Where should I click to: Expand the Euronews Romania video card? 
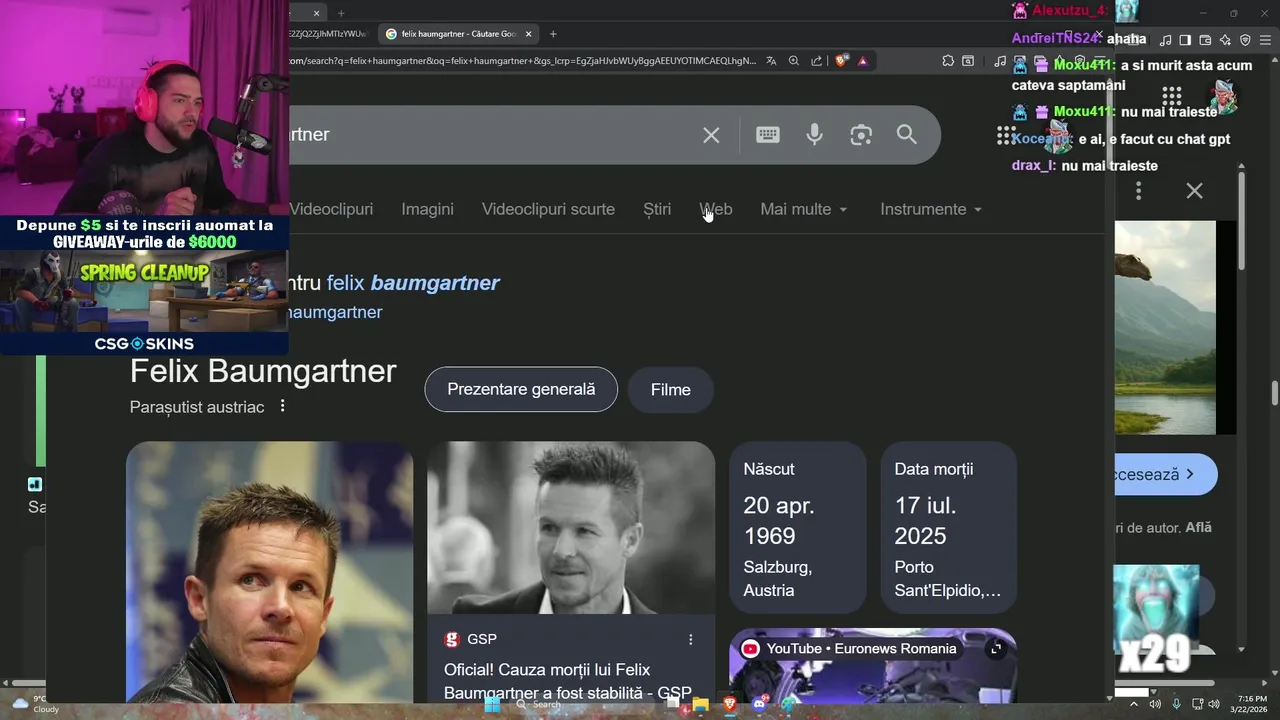[996, 649]
